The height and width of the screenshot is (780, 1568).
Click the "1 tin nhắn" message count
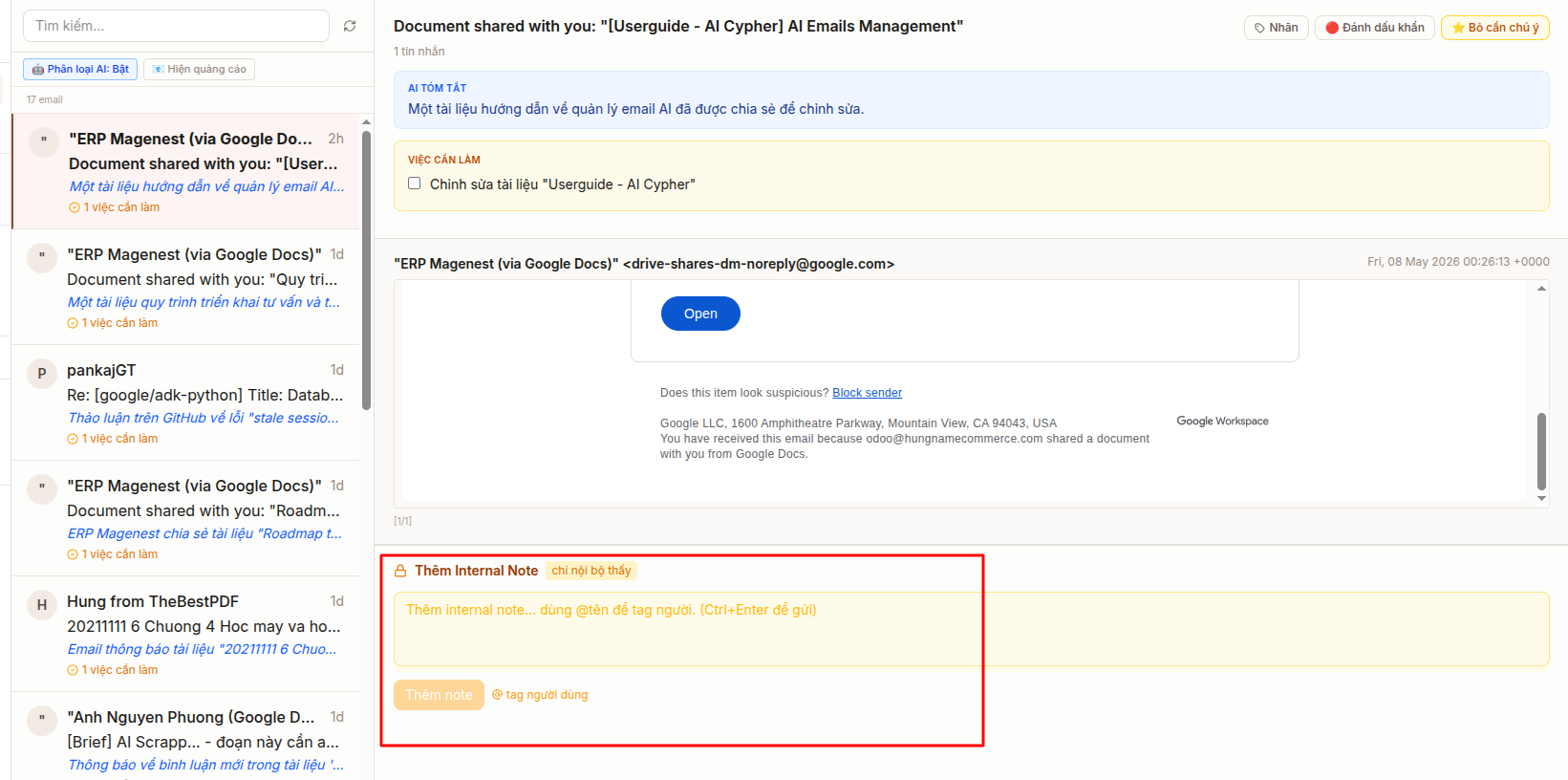(x=419, y=52)
